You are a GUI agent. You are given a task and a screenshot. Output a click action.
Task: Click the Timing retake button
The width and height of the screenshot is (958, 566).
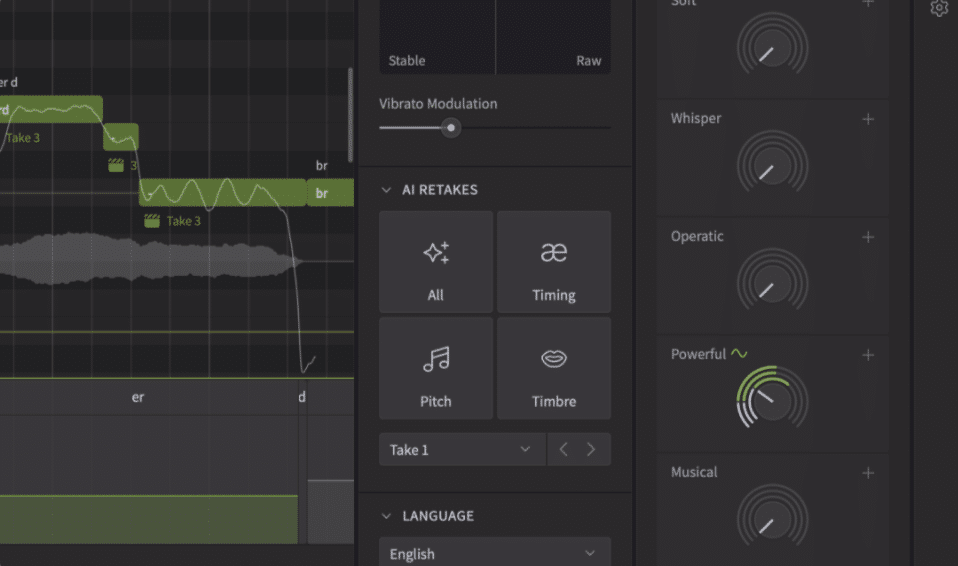click(554, 262)
